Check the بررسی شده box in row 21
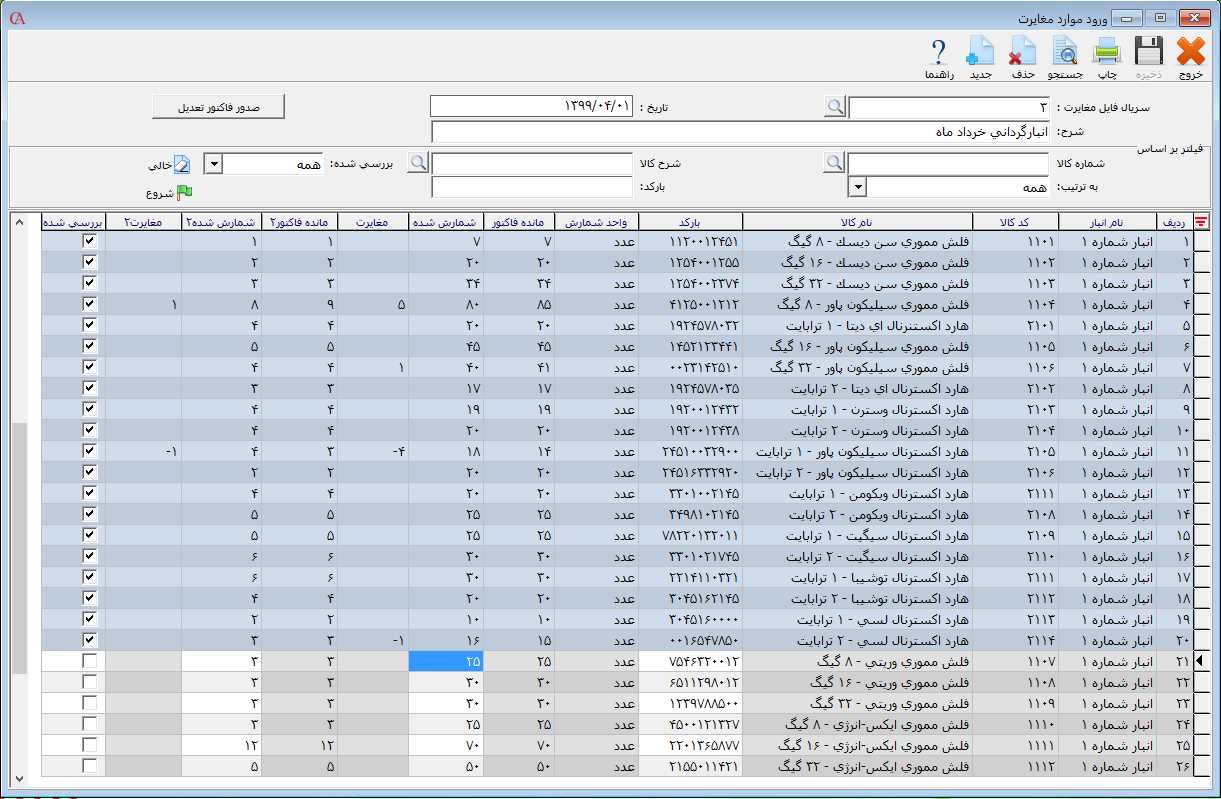The width and height of the screenshot is (1221, 799). tap(90, 660)
